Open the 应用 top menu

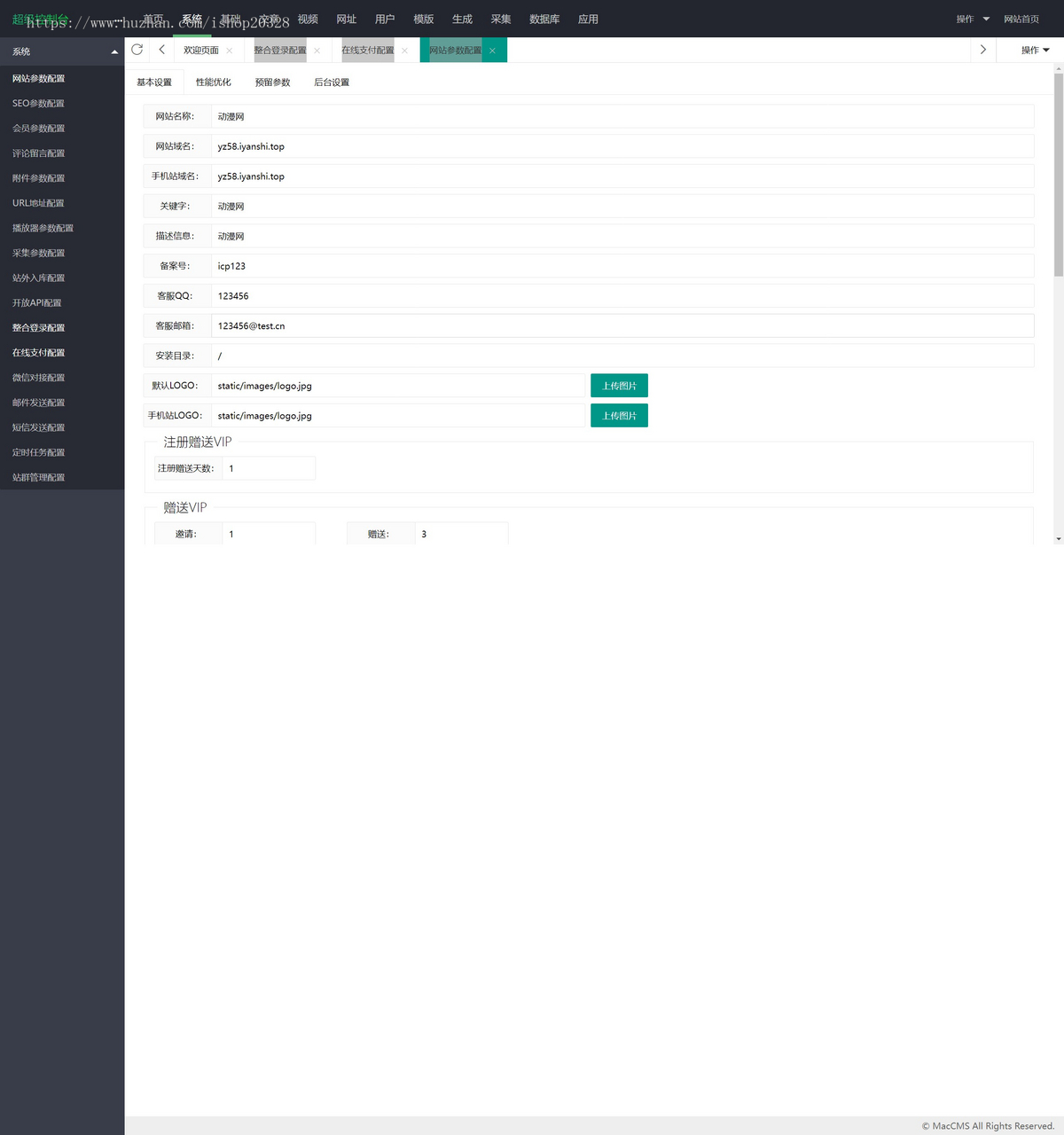588,19
